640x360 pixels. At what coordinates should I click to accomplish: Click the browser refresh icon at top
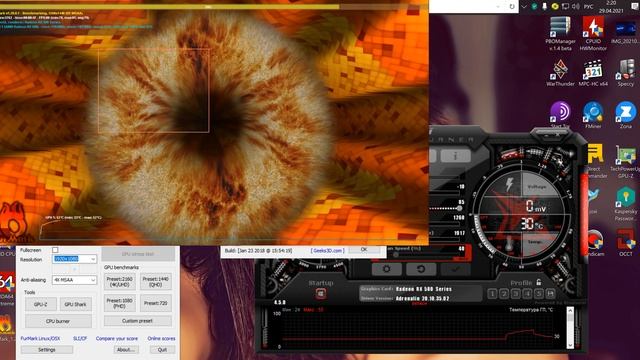pos(512,7)
